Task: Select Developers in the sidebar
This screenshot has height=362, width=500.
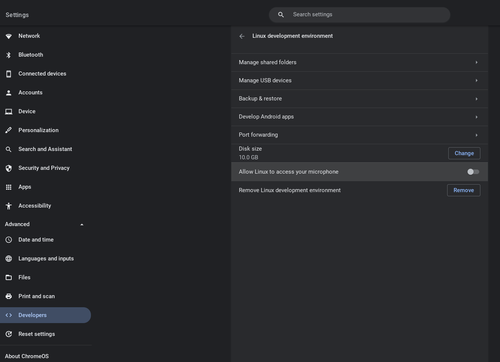Action: pos(45,315)
